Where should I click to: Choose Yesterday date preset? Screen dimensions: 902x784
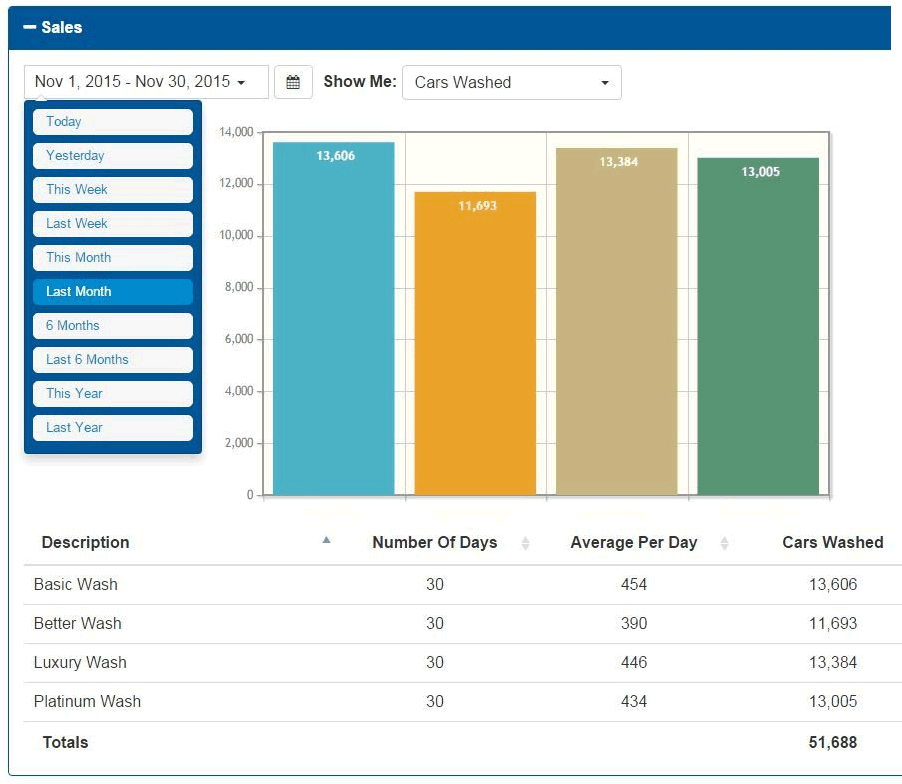click(x=112, y=156)
